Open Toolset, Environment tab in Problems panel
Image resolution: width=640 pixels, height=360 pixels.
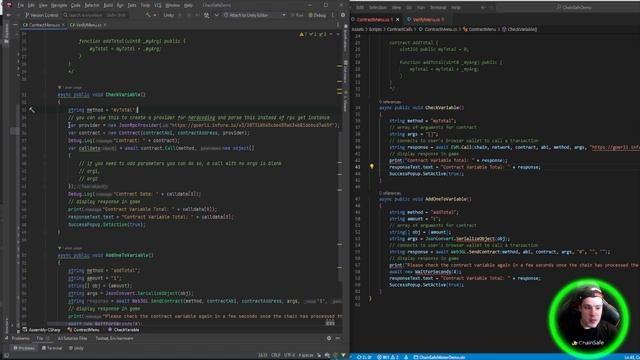tap(114, 338)
